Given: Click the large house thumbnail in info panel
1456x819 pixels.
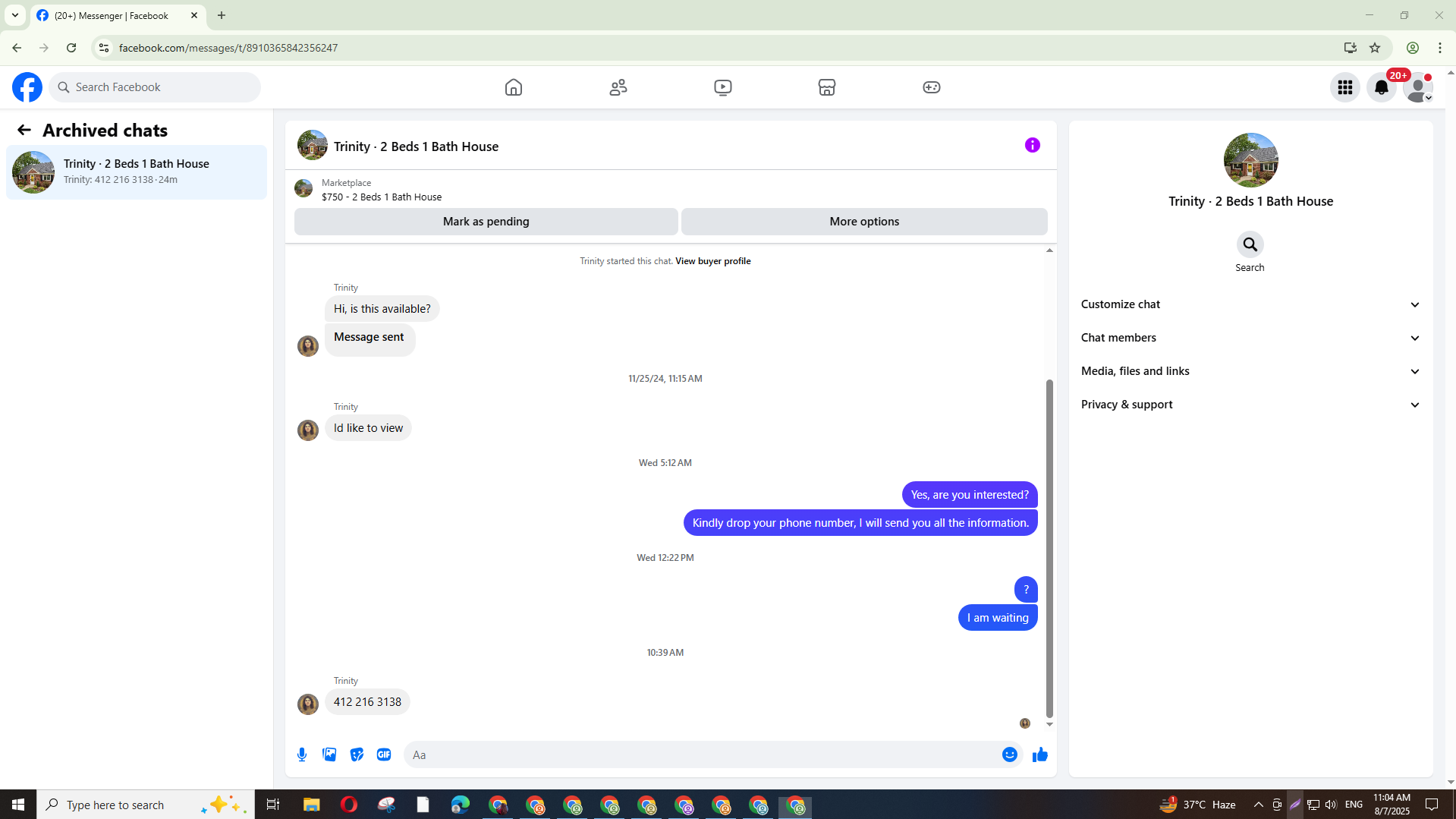Looking at the screenshot, I should (x=1250, y=160).
